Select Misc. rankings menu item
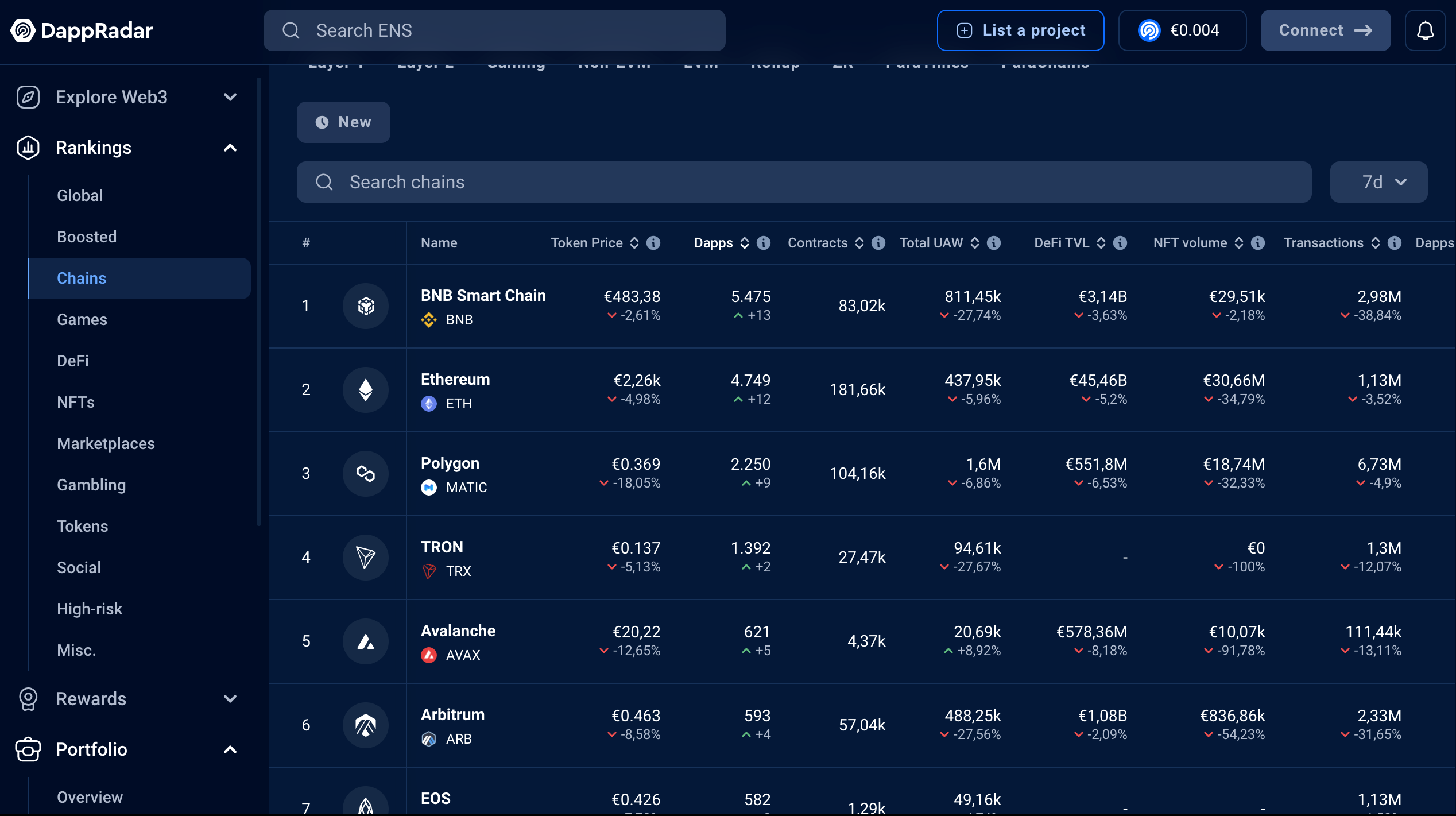This screenshot has width=1456, height=816. [x=140, y=651]
